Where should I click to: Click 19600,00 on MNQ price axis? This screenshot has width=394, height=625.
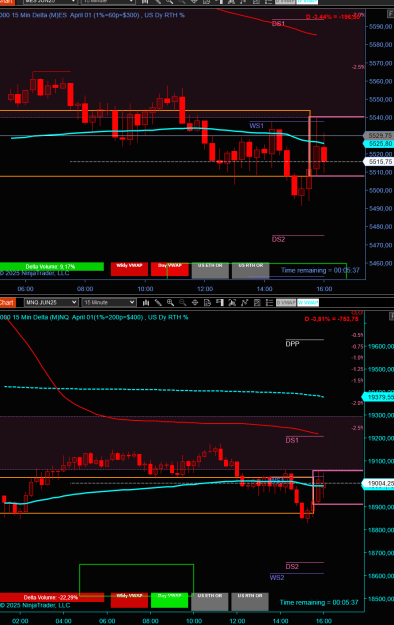coord(381,346)
